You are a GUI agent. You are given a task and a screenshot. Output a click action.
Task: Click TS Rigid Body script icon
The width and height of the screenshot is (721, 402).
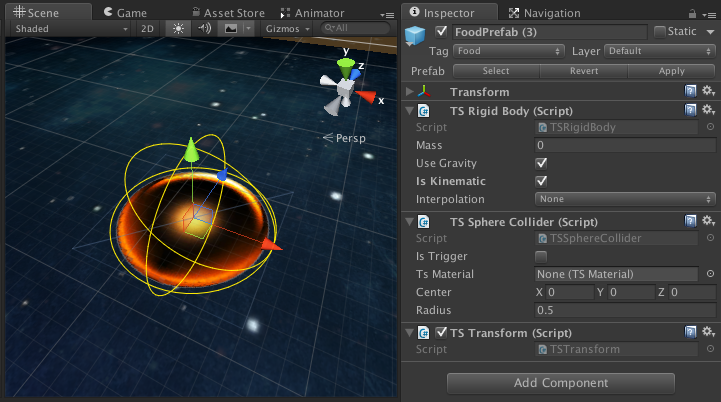click(x=423, y=111)
